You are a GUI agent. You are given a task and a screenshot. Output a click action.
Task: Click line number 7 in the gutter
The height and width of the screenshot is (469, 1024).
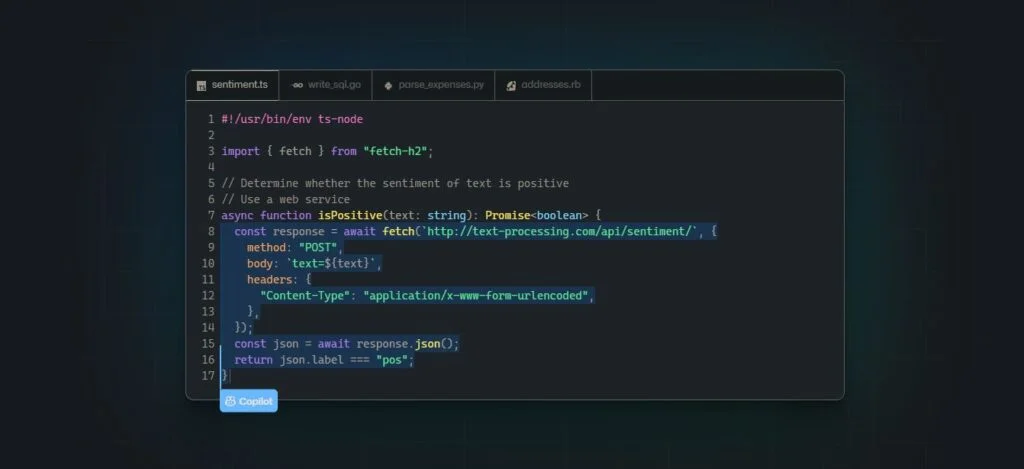(x=211, y=215)
